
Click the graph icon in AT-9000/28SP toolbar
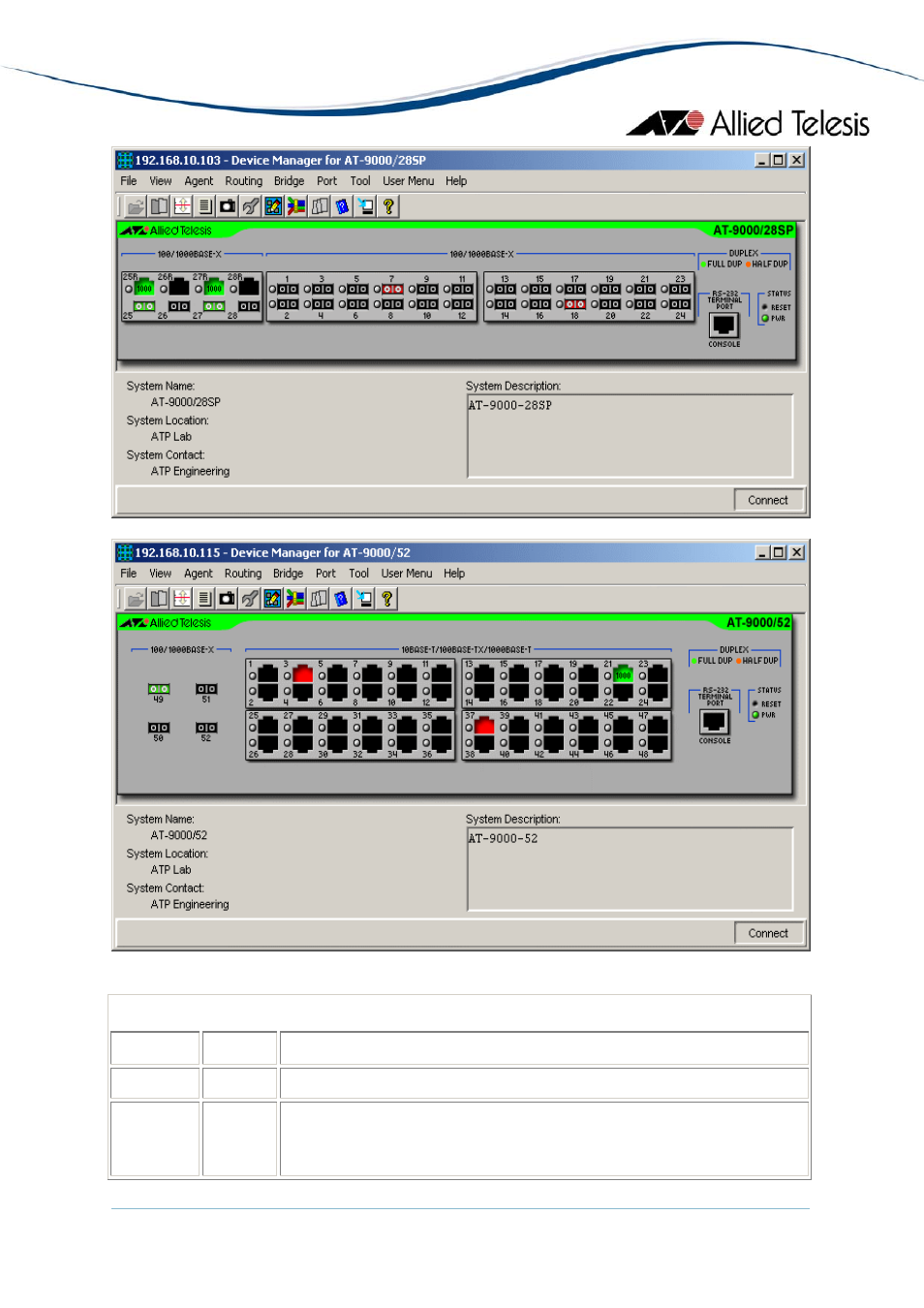(x=182, y=206)
